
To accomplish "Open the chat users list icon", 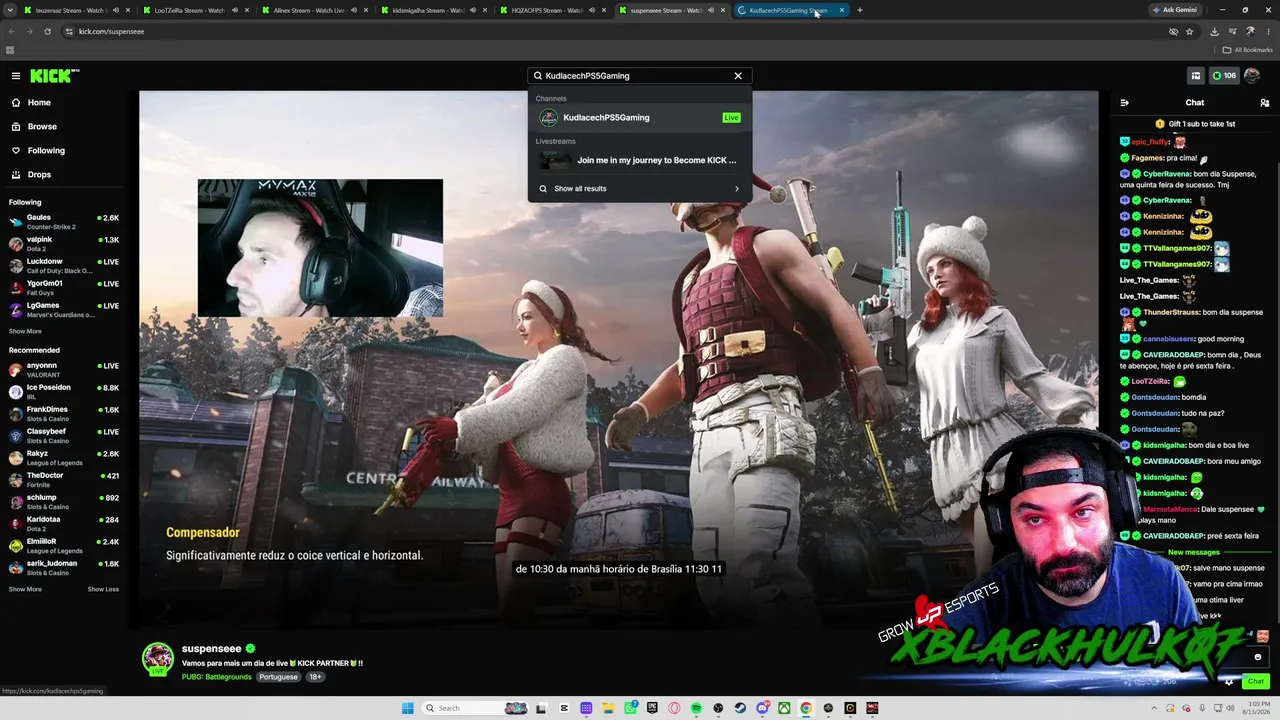I will point(1264,103).
